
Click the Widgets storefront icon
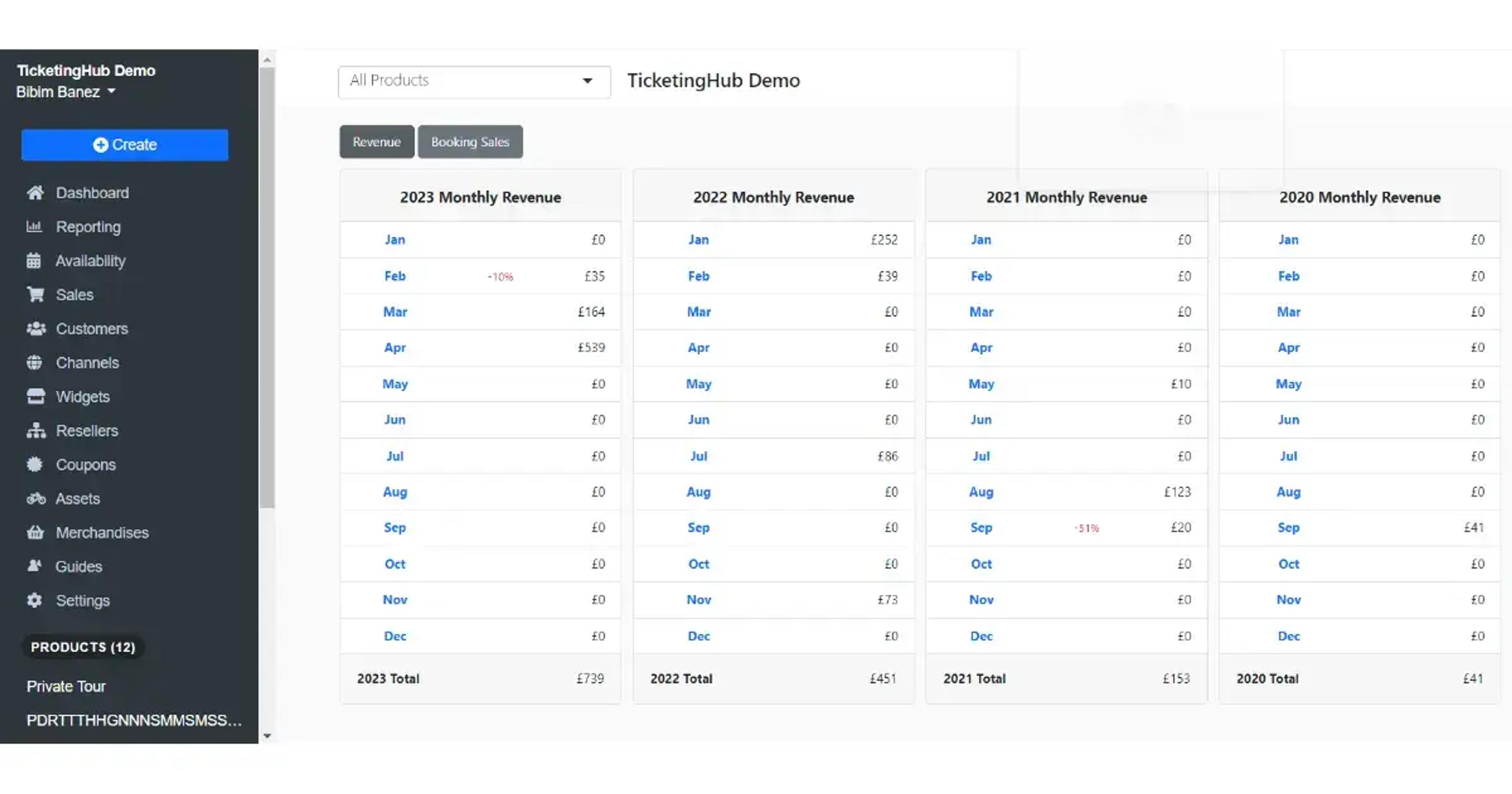pyautogui.click(x=36, y=397)
